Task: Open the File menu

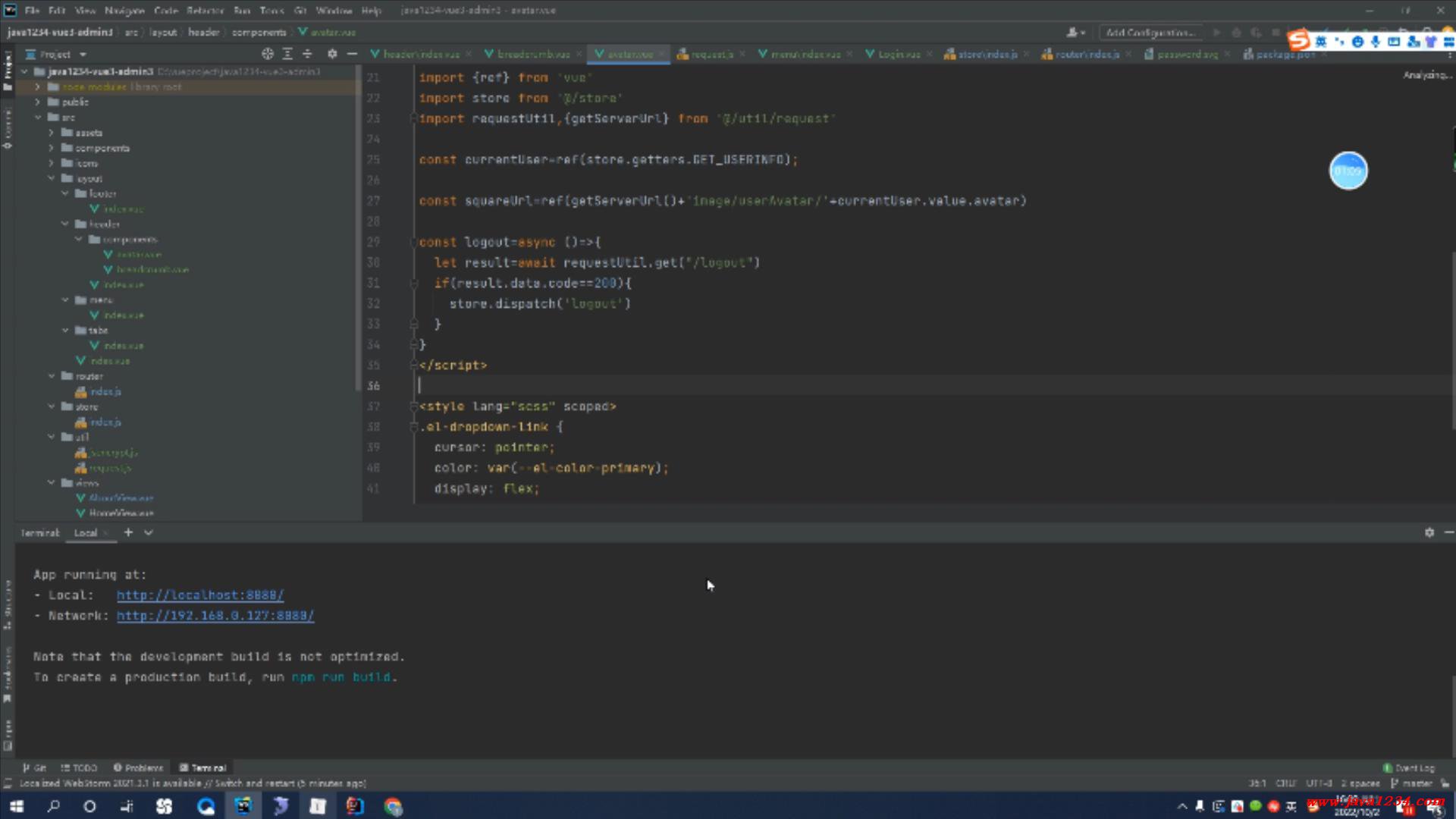Action: (x=32, y=11)
